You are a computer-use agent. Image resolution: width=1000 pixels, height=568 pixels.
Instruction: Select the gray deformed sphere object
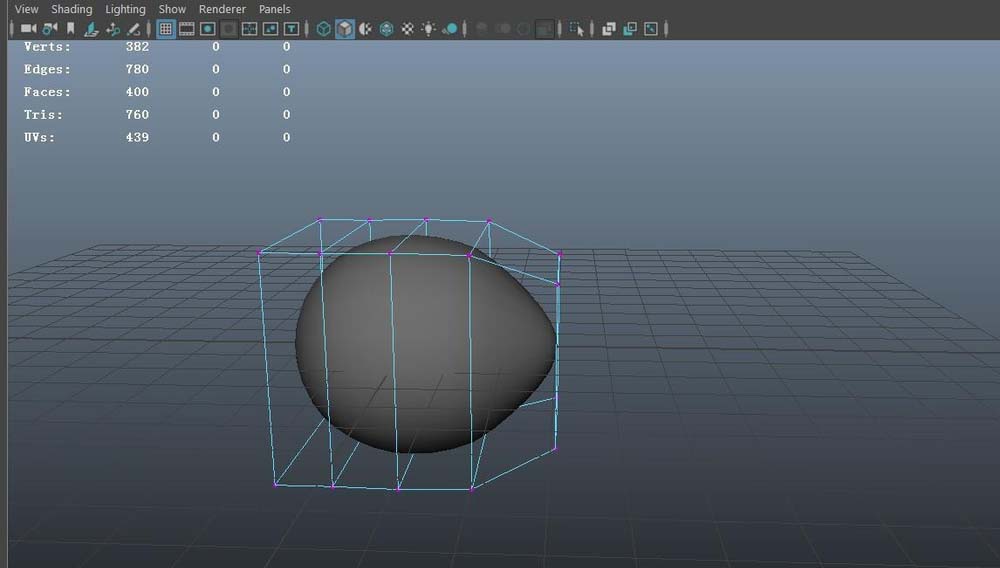pyautogui.click(x=425, y=344)
